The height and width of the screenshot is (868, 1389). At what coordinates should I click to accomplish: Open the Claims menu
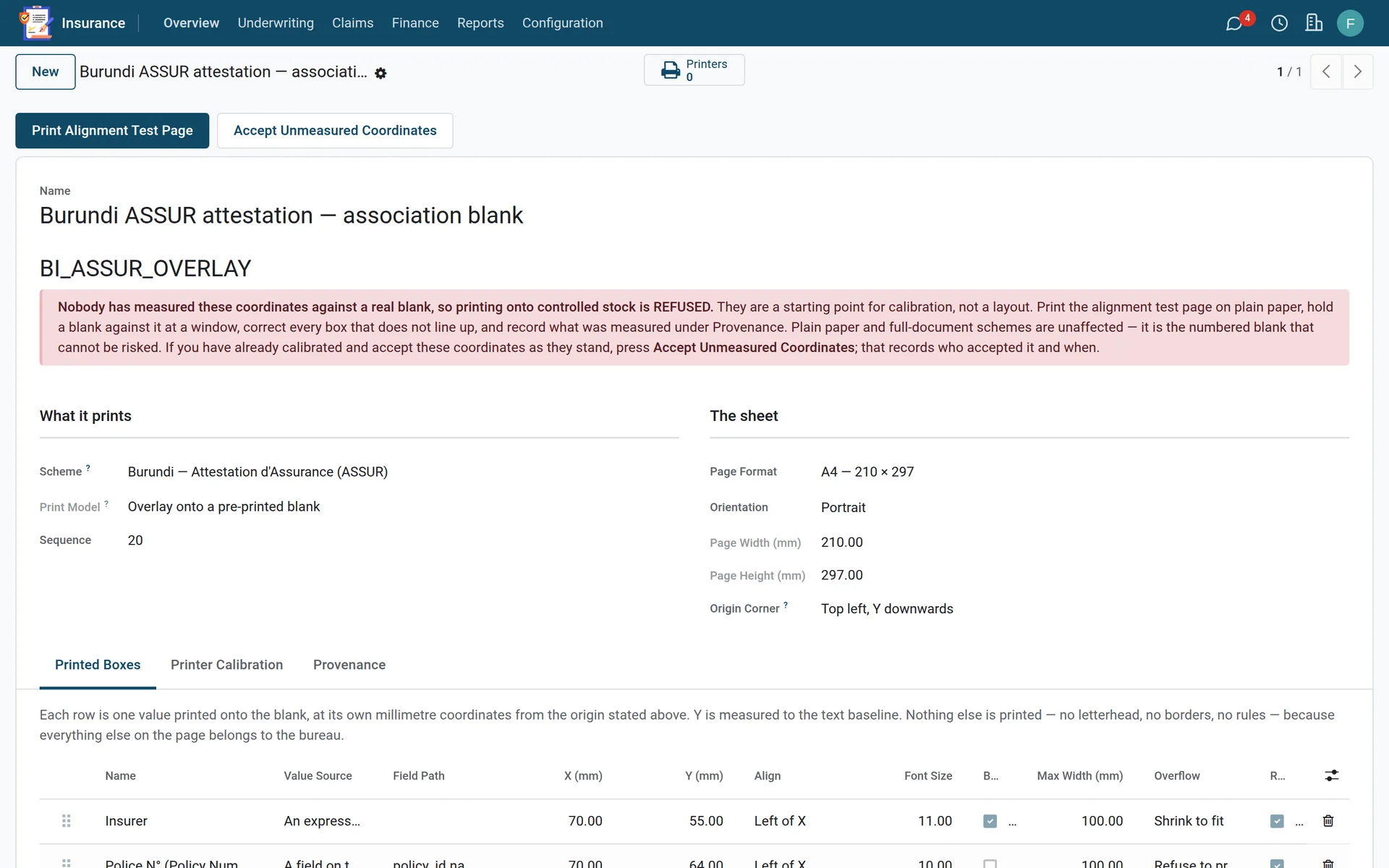(x=352, y=23)
